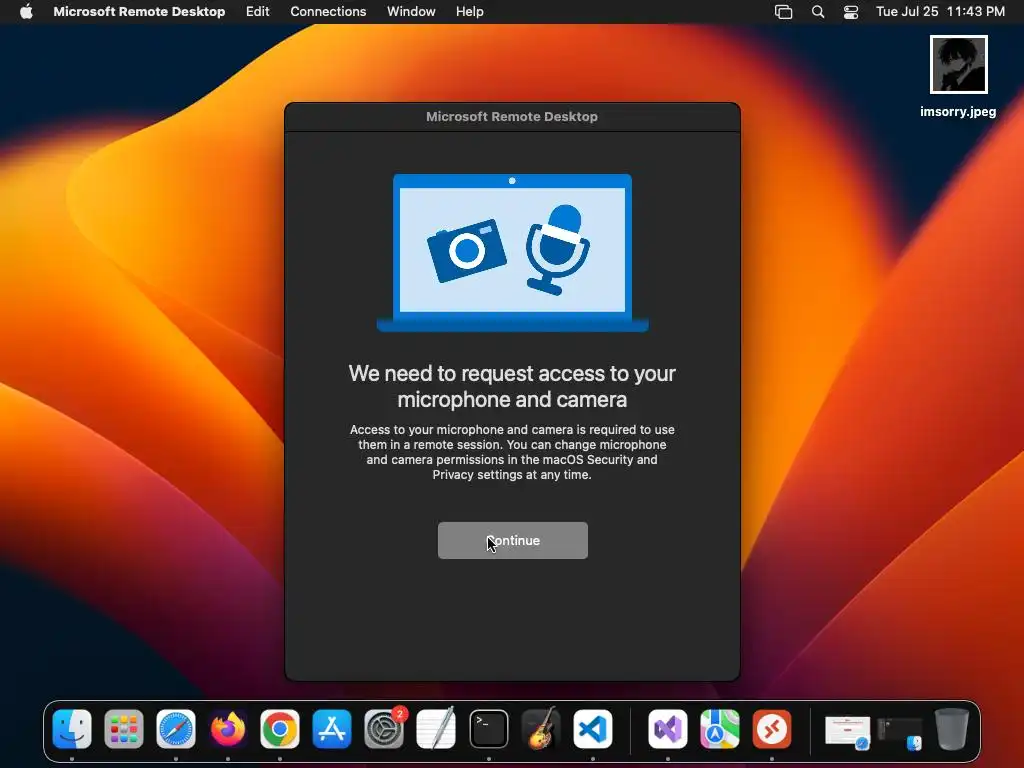This screenshot has height=768, width=1024.
Task: Open the Help menu
Action: coord(470,11)
